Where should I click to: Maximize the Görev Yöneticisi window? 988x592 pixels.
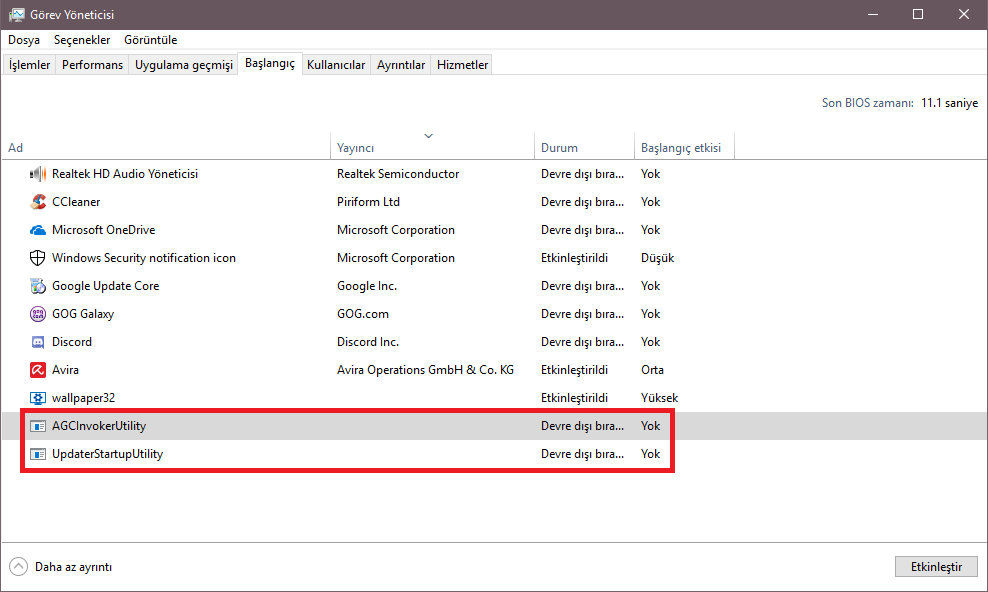918,14
